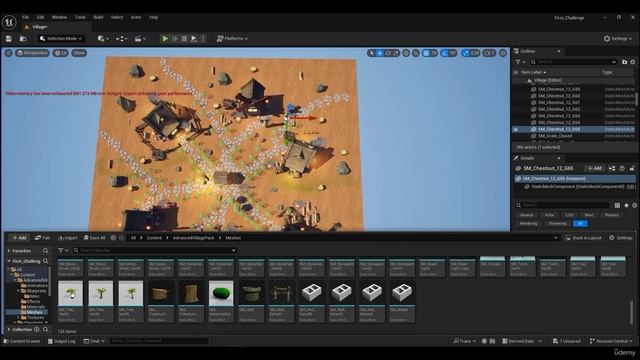Click the Details search field

(x=563, y=205)
